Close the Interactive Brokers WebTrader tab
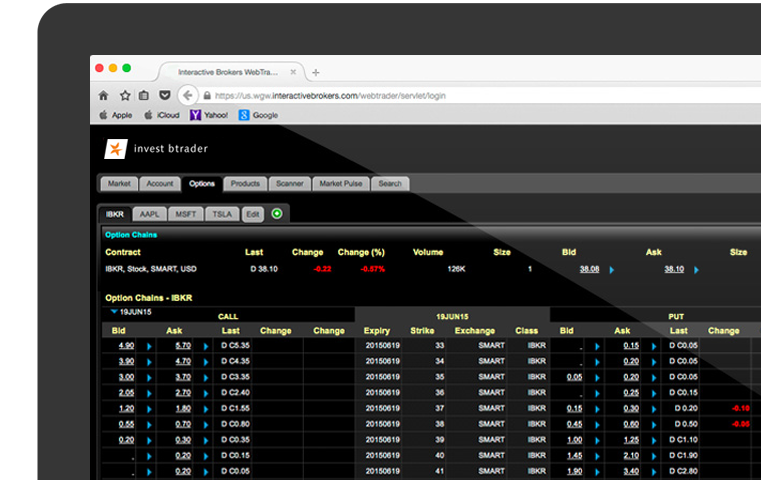Screen dimensions: 761x480 [x=293, y=72]
